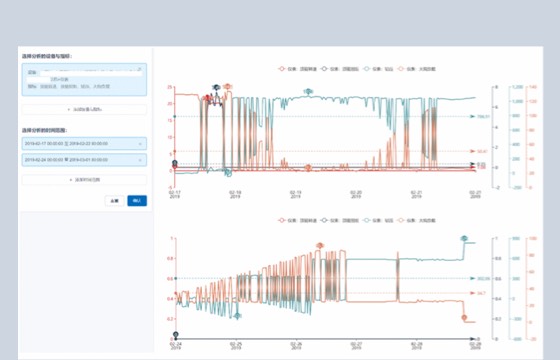The image size is (560, 360).
Task: Click the add time range button
Action: 84,180
